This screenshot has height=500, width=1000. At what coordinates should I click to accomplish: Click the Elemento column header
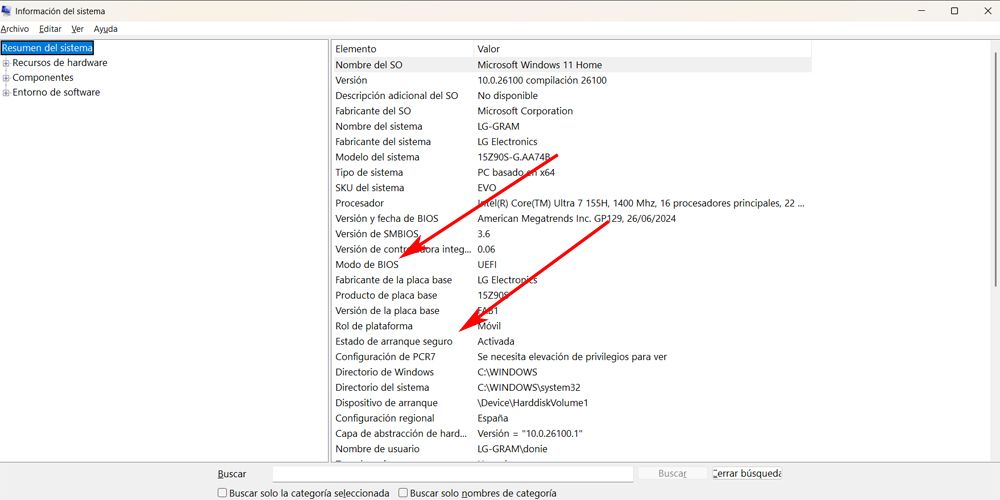pyautogui.click(x=402, y=49)
